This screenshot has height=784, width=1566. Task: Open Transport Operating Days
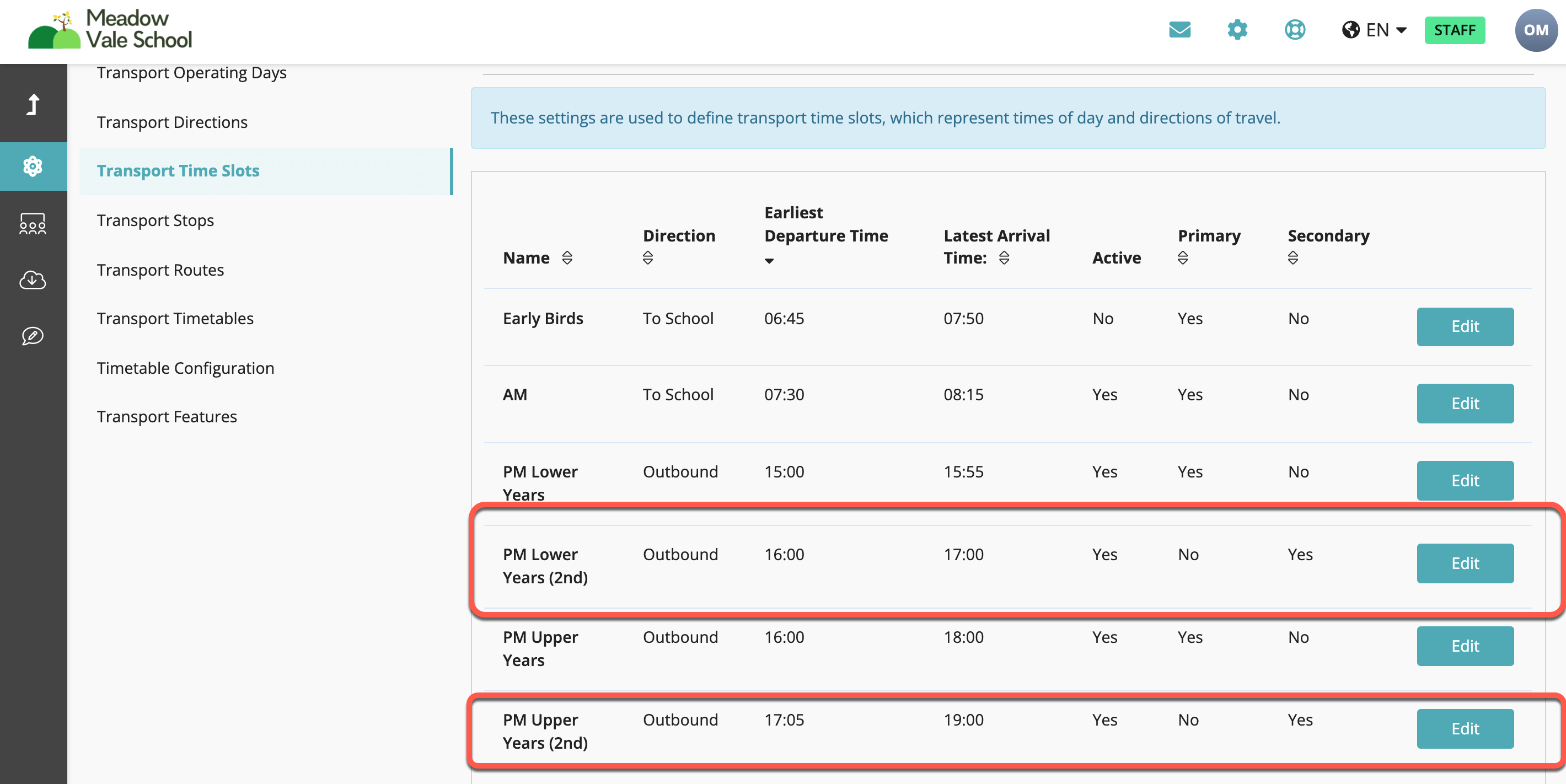(191, 72)
